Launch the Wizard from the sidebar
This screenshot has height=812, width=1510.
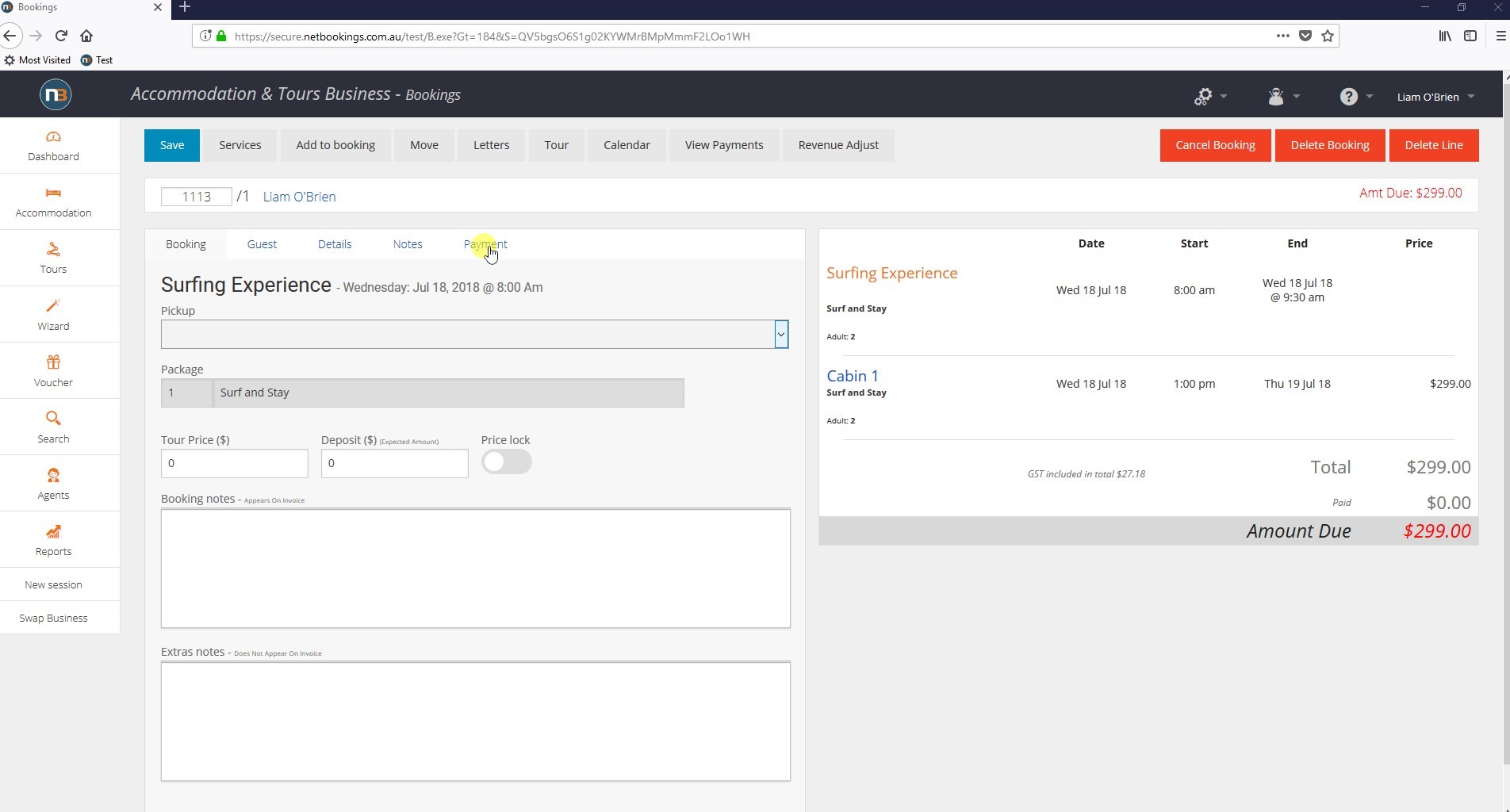click(53, 315)
